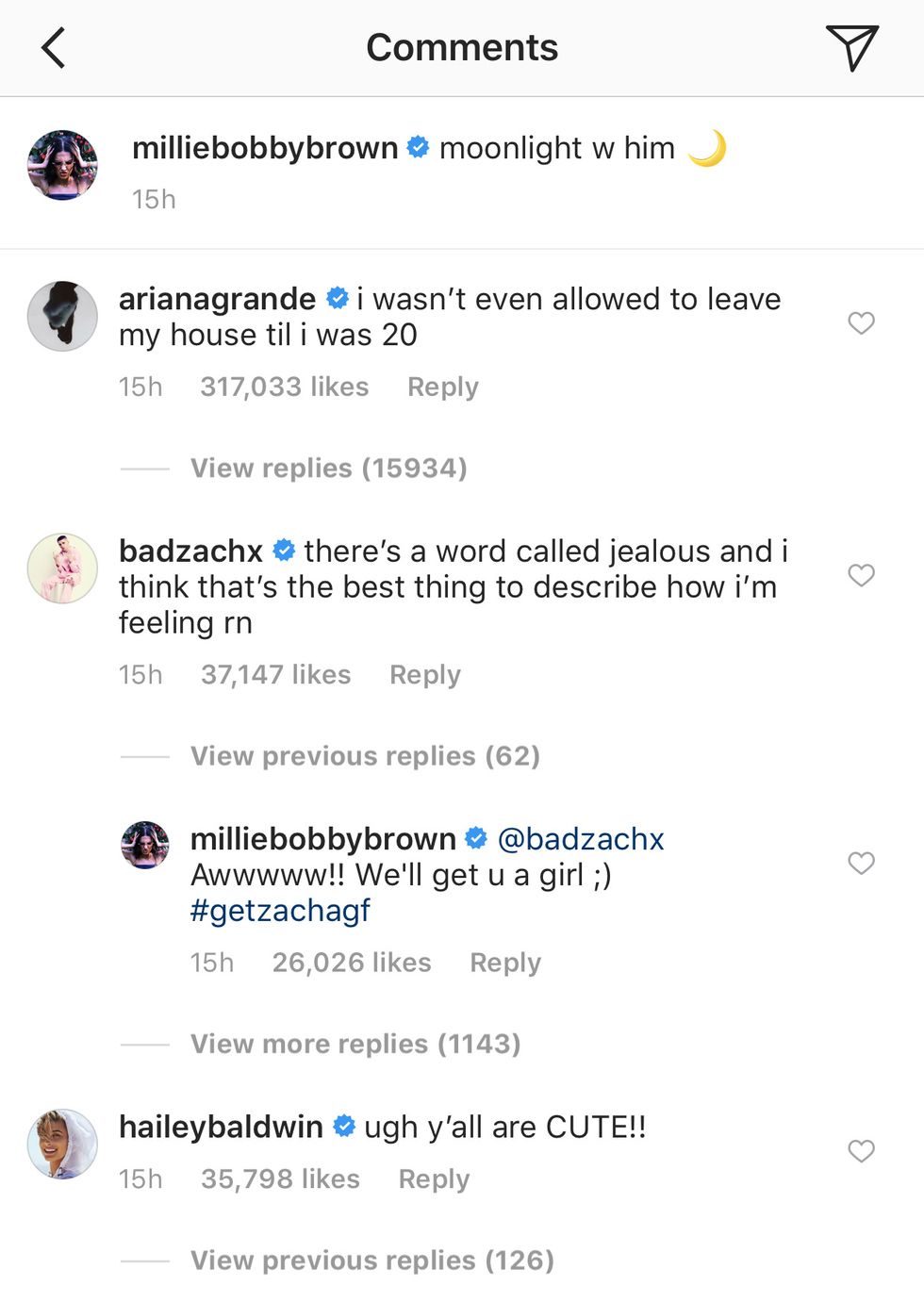Screen dimensions: 924x1302
Task: Open the @badzachx mention link
Action: tap(580, 839)
